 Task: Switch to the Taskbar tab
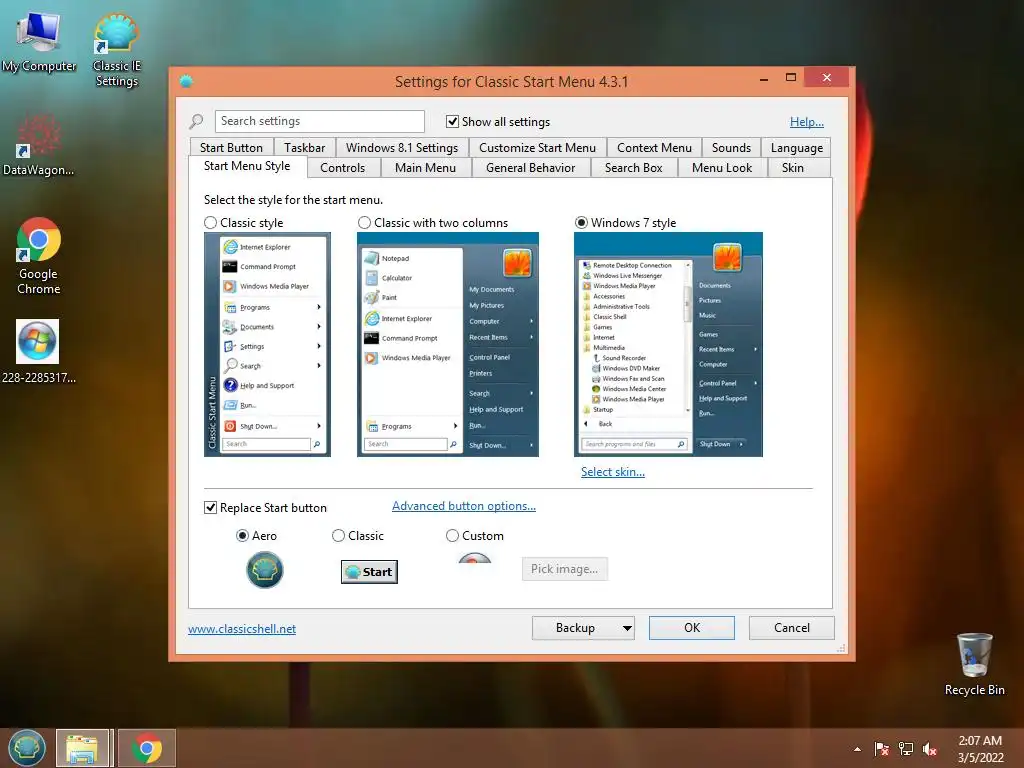pyautogui.click(x=304, y=148)
